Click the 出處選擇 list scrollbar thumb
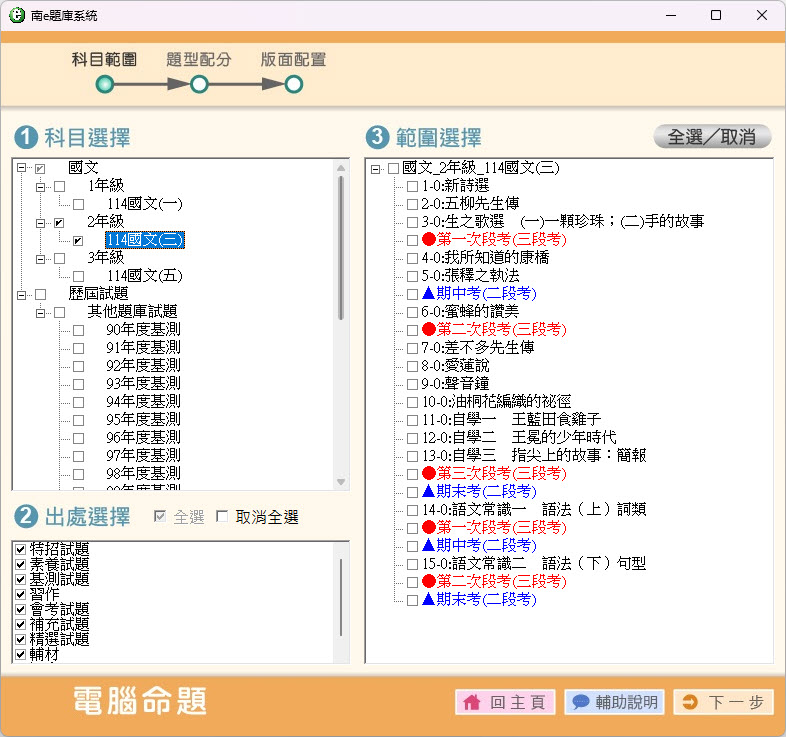The width and height of the screenshot is (786, 737). click(x=341, y=597)
